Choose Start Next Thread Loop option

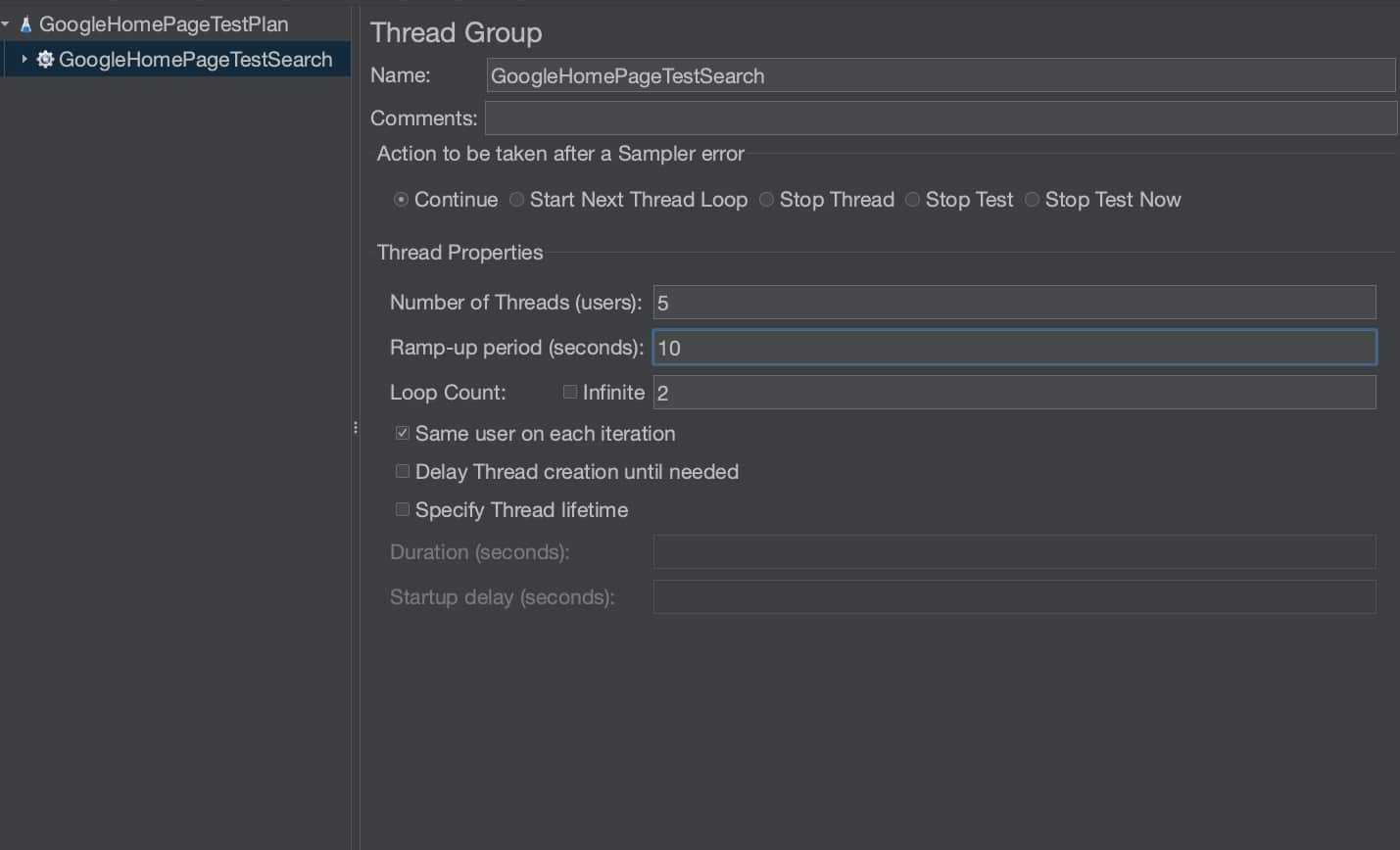click(x=516, y=200)
